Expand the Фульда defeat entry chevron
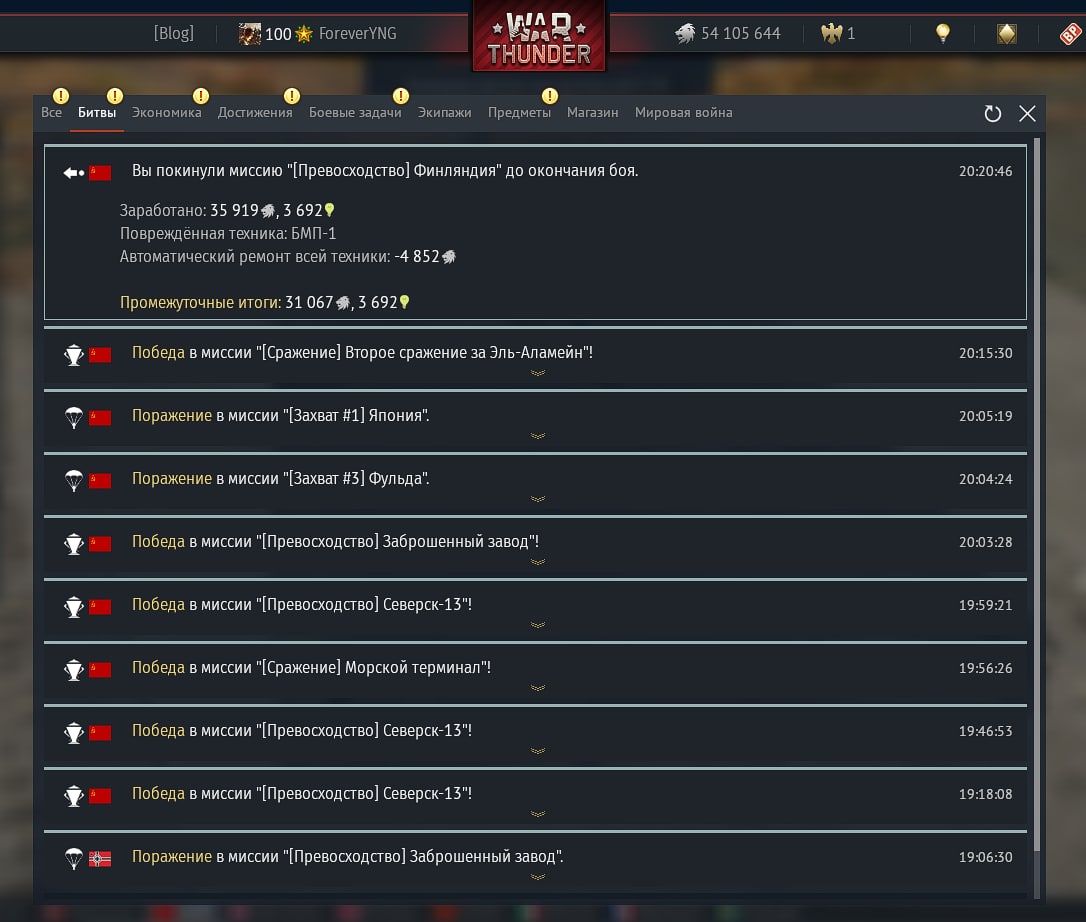Image resolution: width=1086 pixels, height=922 pixels. 537,499
